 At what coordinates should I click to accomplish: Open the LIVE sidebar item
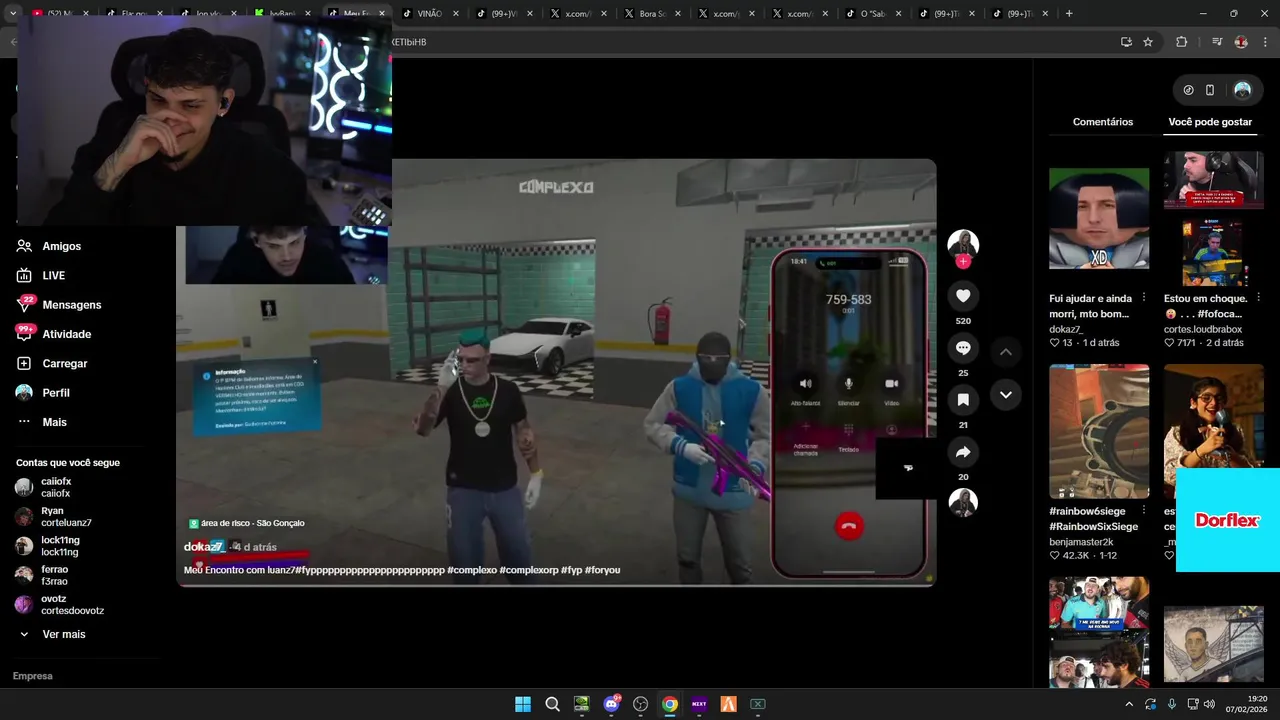tap(53, 275)
